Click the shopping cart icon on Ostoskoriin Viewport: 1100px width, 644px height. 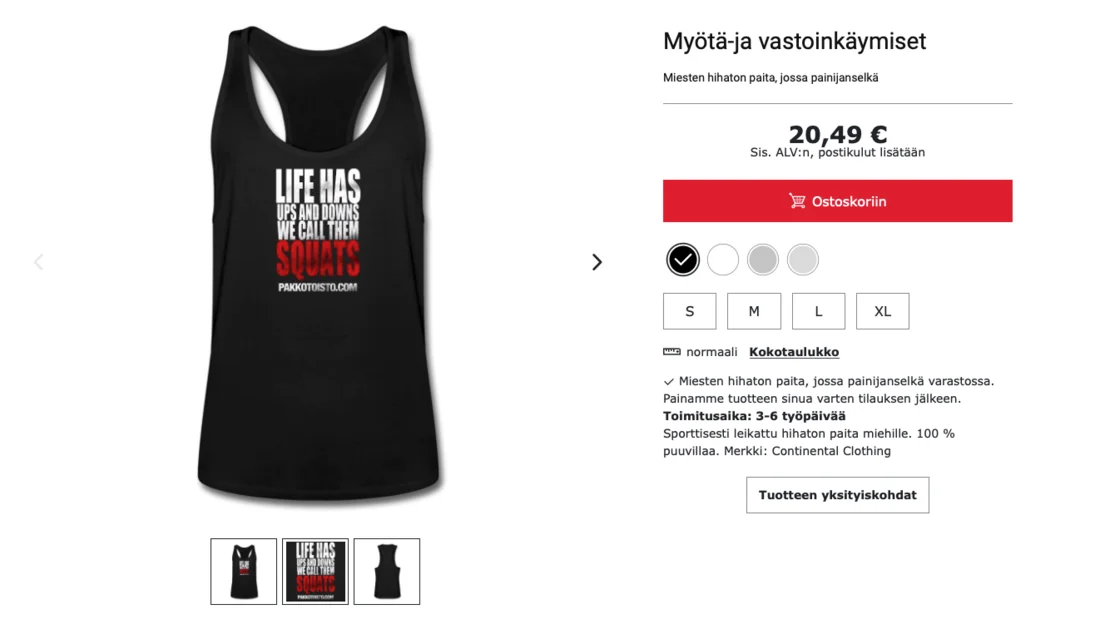pos(797,201)
